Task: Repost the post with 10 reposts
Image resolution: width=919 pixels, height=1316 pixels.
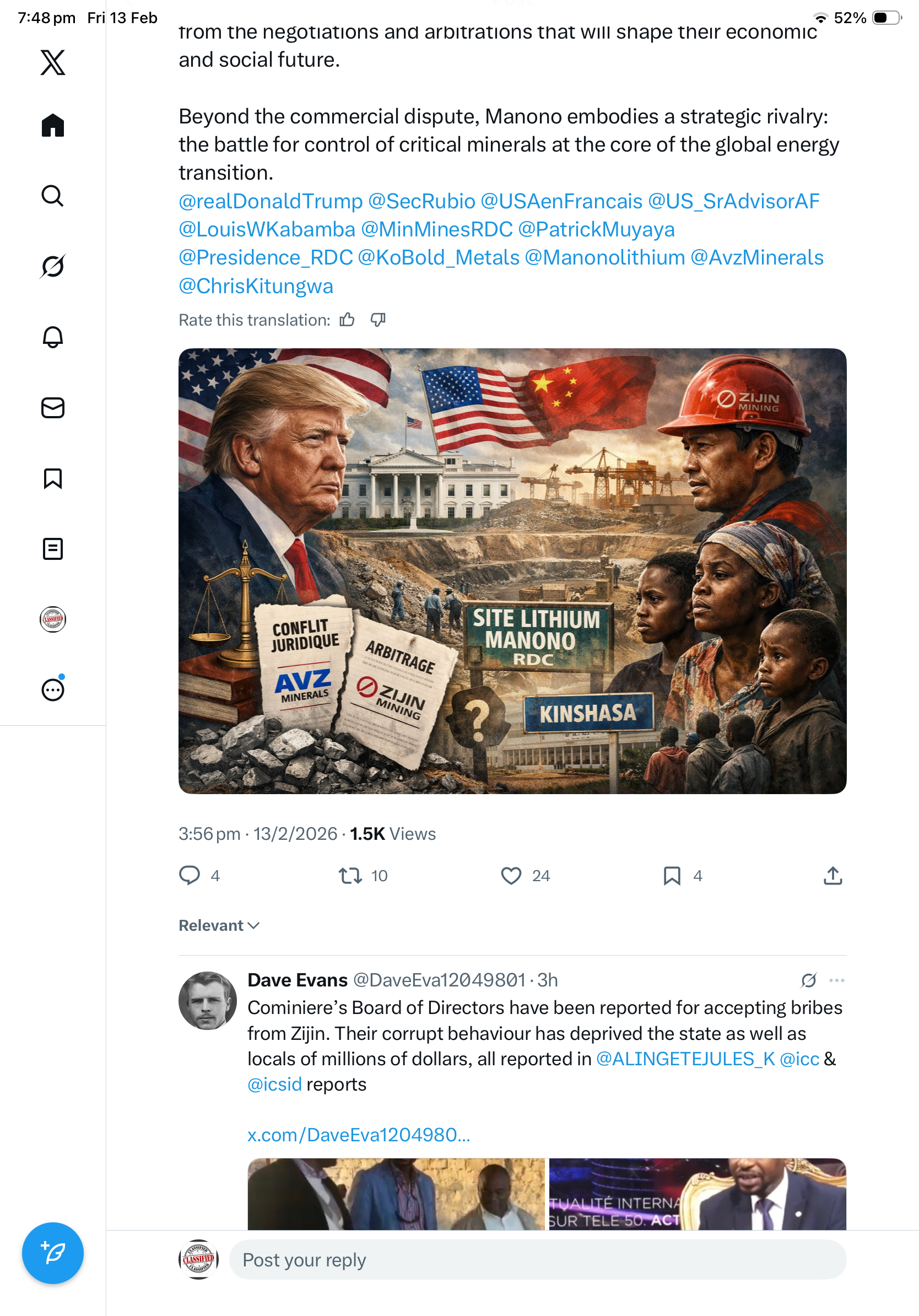Action: coord(349,876)
